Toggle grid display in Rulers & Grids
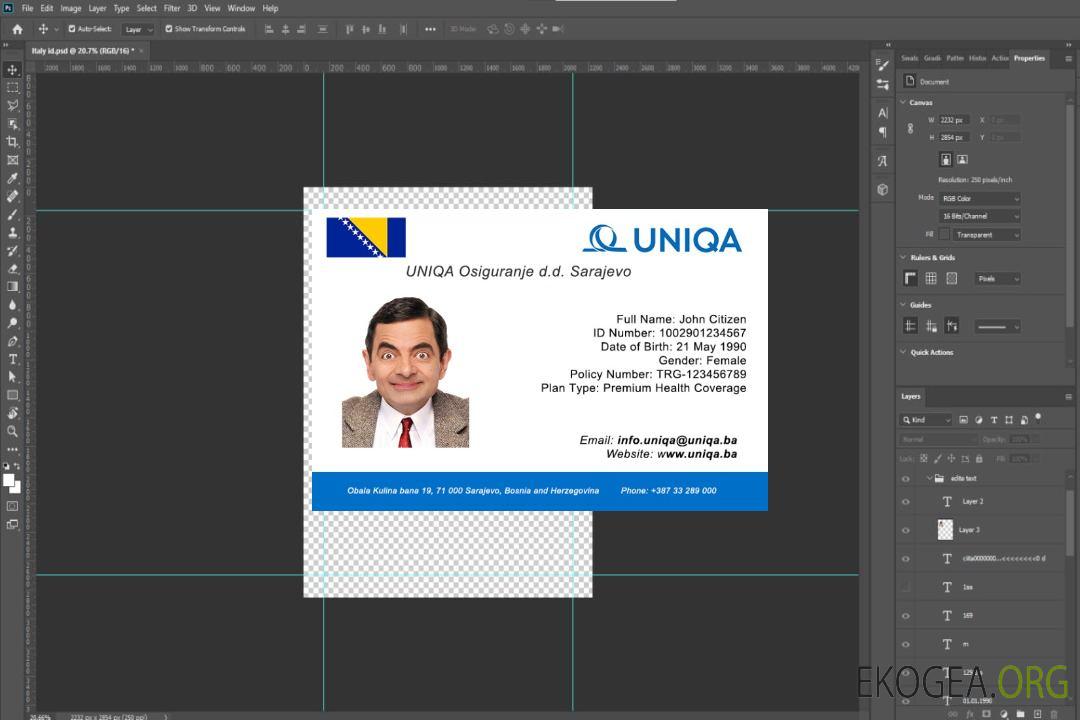 [930, 278]
